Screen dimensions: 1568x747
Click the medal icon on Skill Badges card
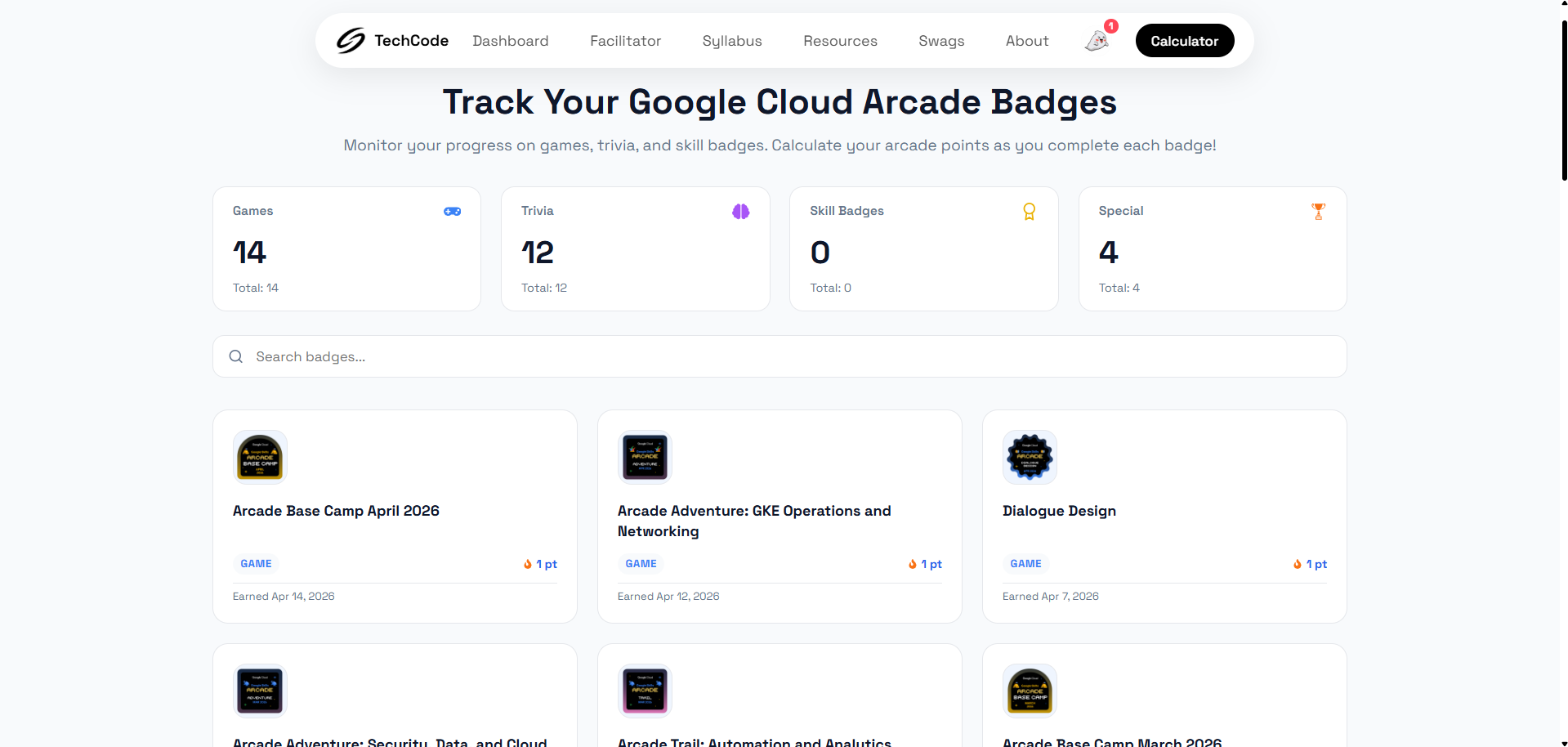tap(1029, 211)
